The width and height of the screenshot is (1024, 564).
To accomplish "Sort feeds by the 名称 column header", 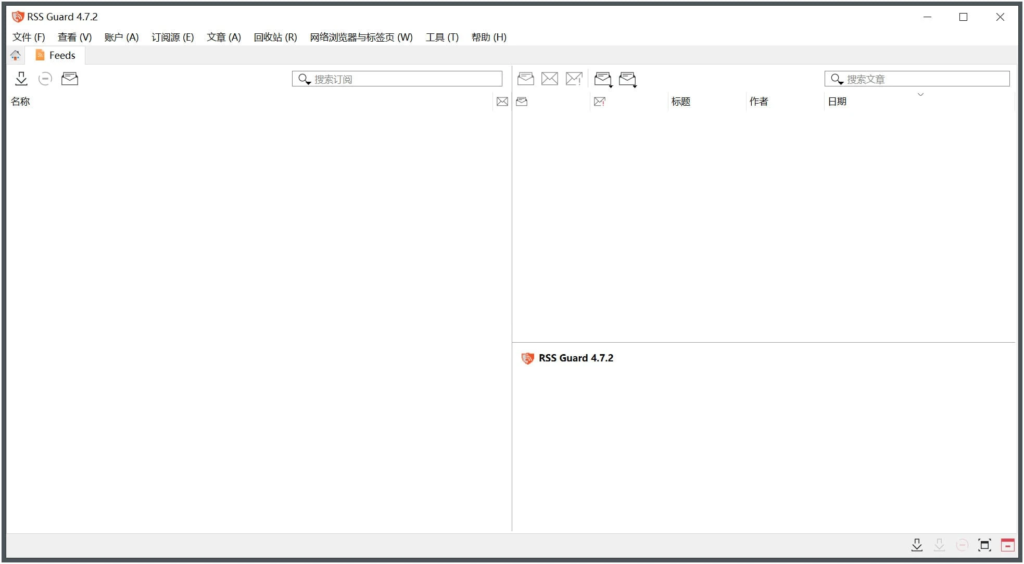I will pos(20,101).
